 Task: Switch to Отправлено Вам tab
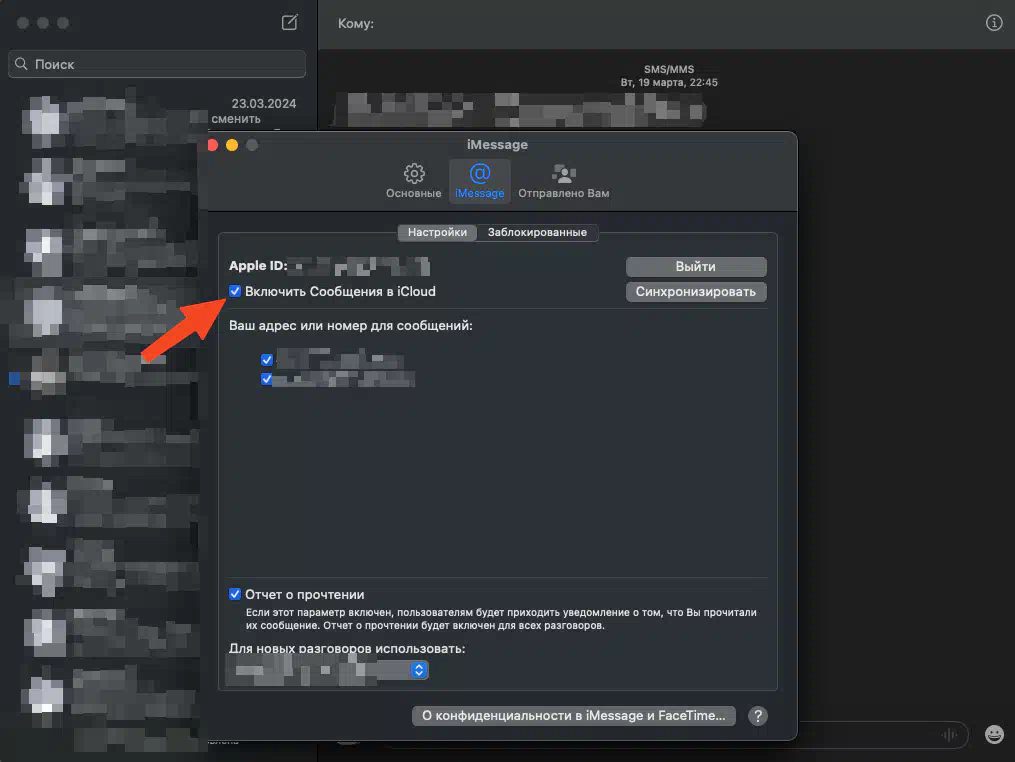point(563,181)
